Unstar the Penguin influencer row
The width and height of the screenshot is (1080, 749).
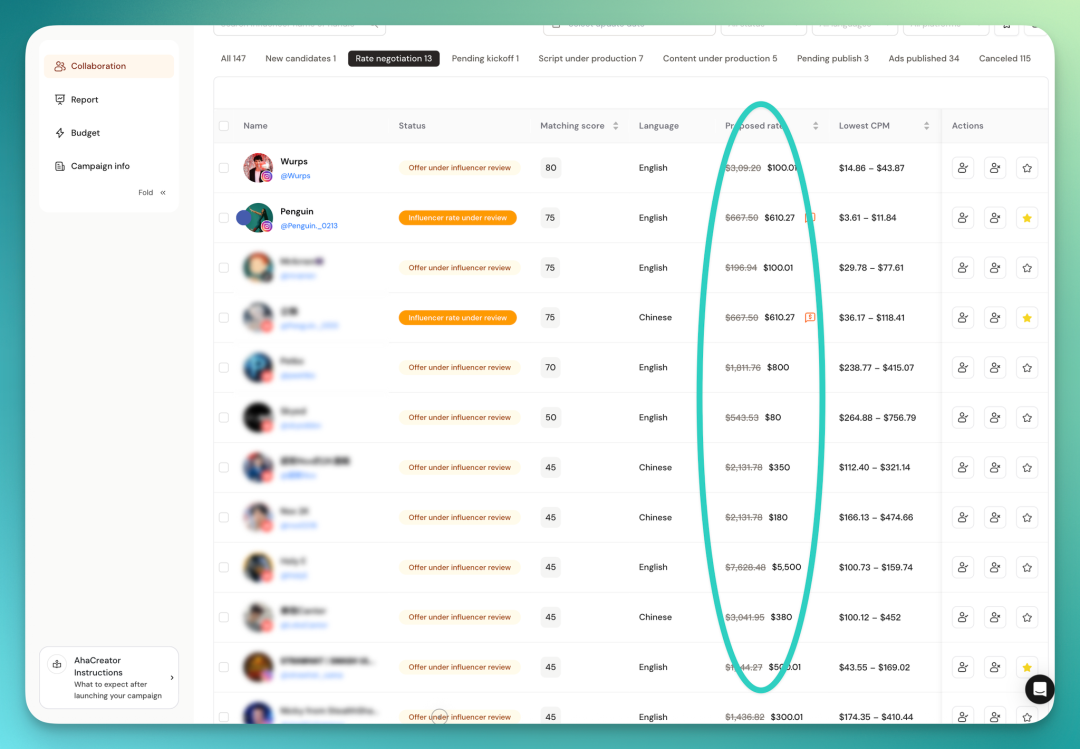(x=1027, y=218)
